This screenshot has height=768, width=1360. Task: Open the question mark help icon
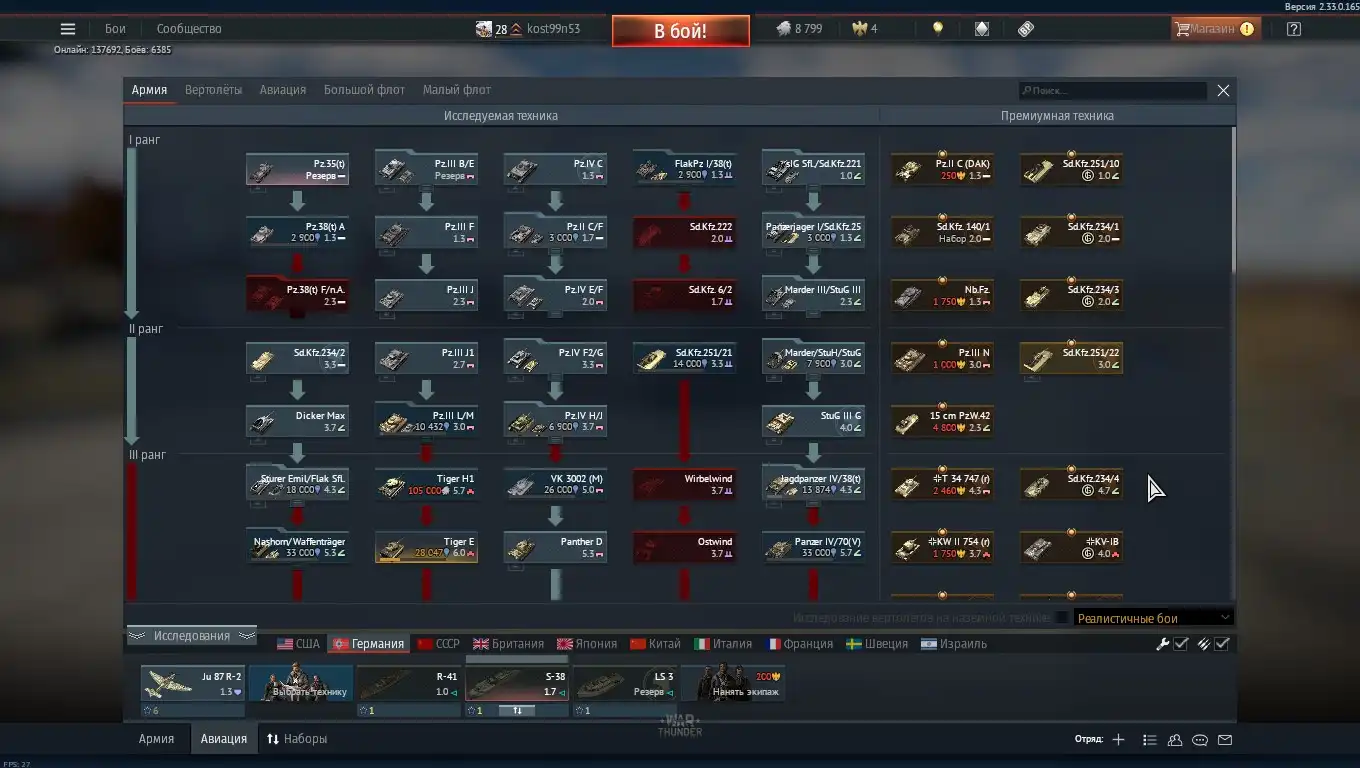(x=1294, y=29)
